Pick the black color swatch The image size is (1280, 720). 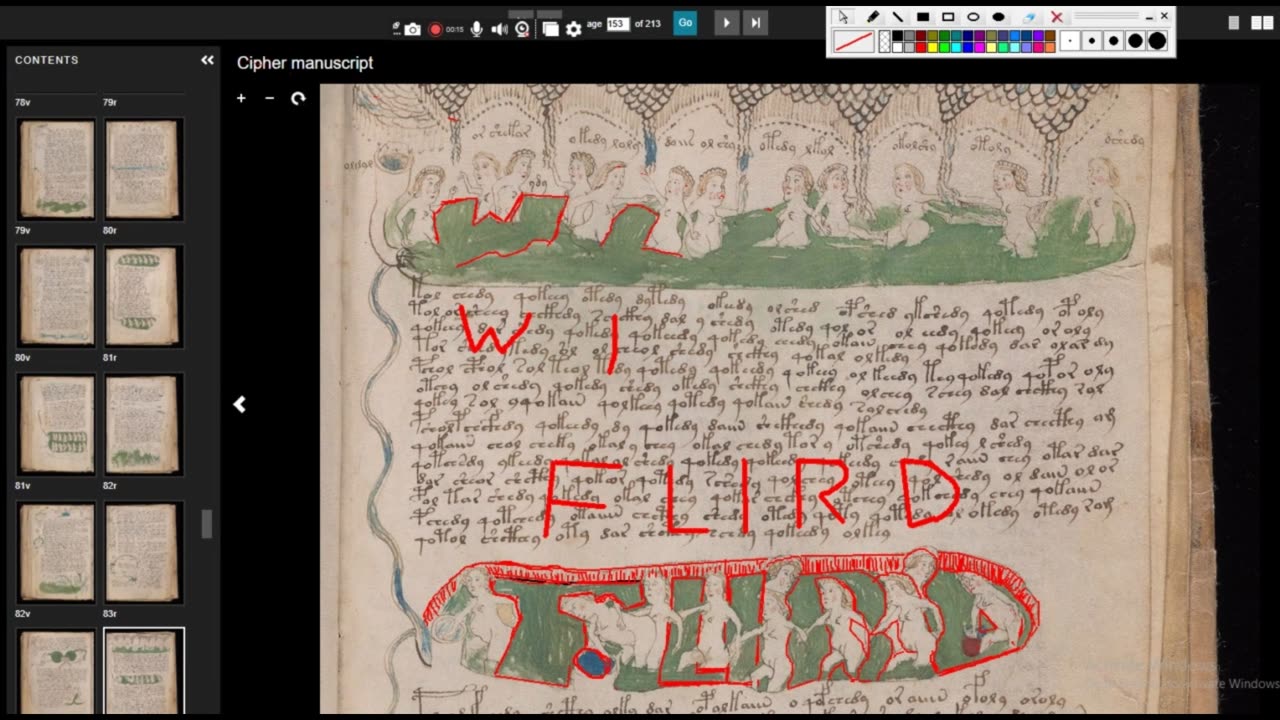[x=897, y=36]
